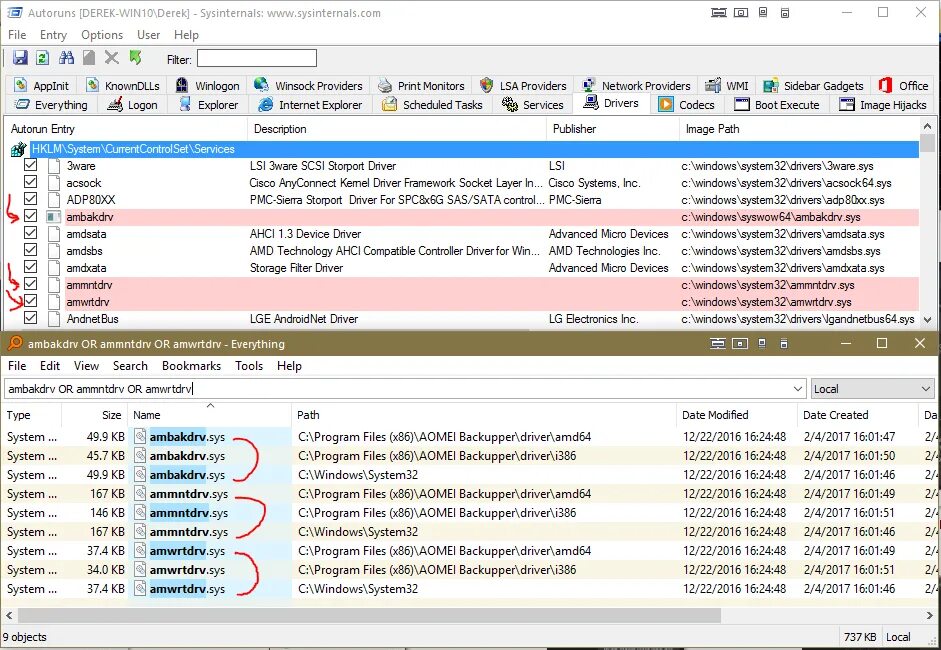Screen dimensions: 941x650
Task: Open the Office tab
Action: point(903,85)
